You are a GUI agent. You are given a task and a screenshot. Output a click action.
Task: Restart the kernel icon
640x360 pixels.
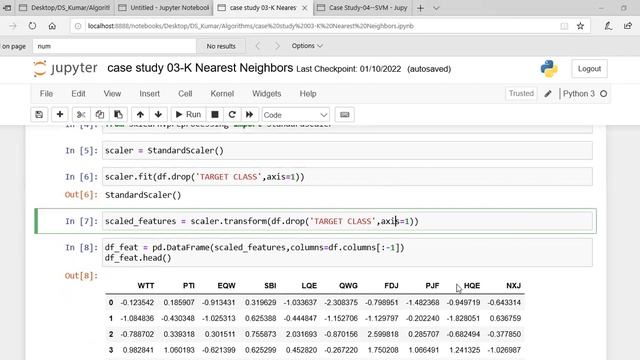pyautogui.click(x=232, y=115)
